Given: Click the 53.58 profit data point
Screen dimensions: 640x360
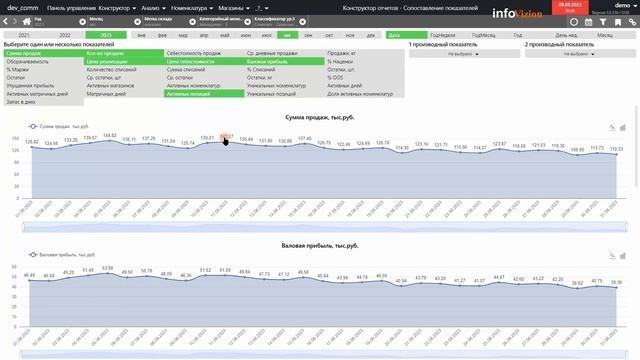Looking at the screenshot, I should tap(108, 273).
